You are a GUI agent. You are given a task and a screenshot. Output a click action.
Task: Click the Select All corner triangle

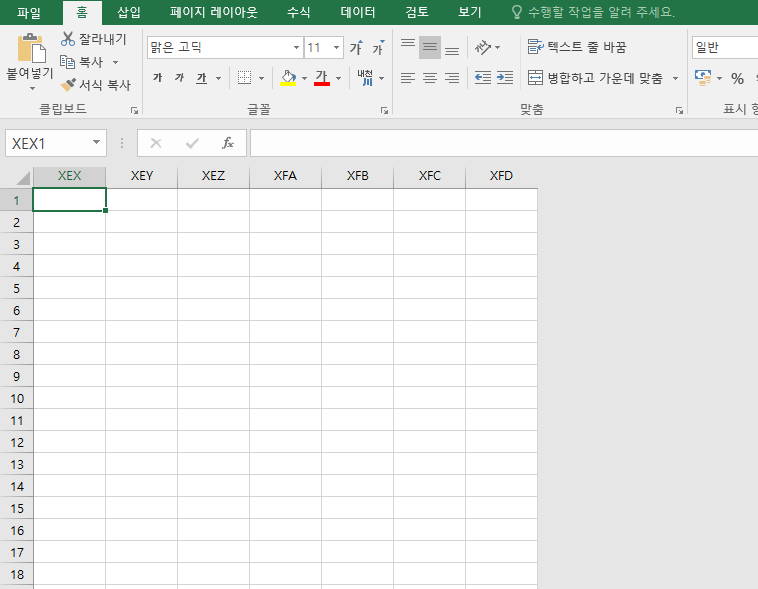pyautogui.click(x=23, y=178)
